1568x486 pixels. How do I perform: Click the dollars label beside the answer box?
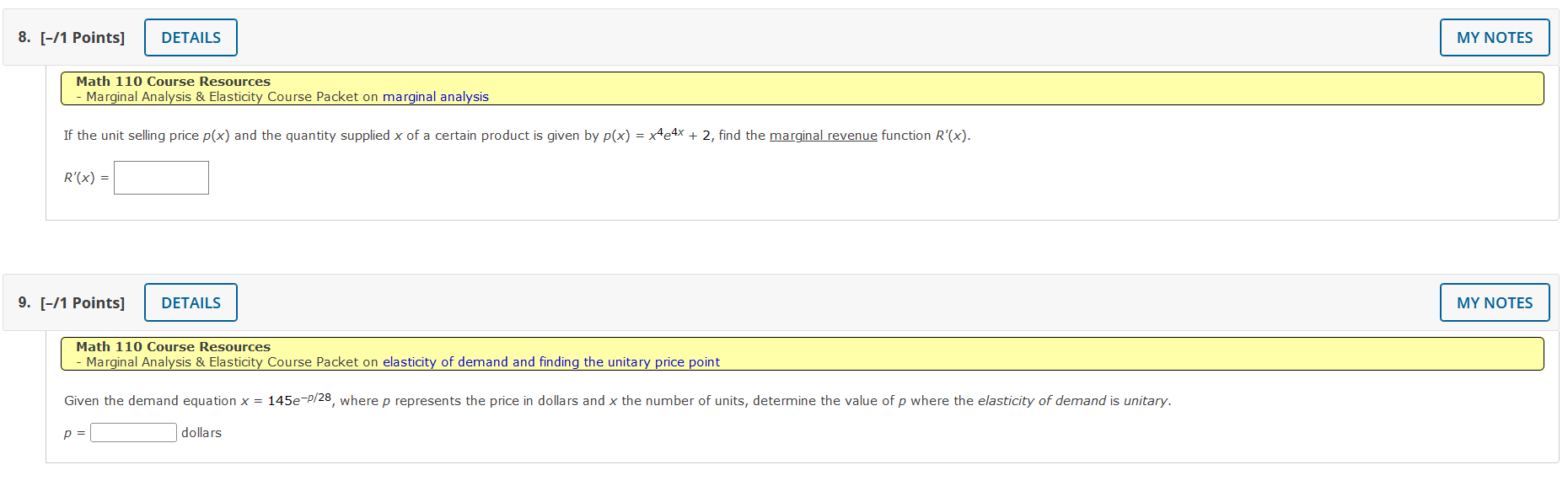tap(201, 432)
